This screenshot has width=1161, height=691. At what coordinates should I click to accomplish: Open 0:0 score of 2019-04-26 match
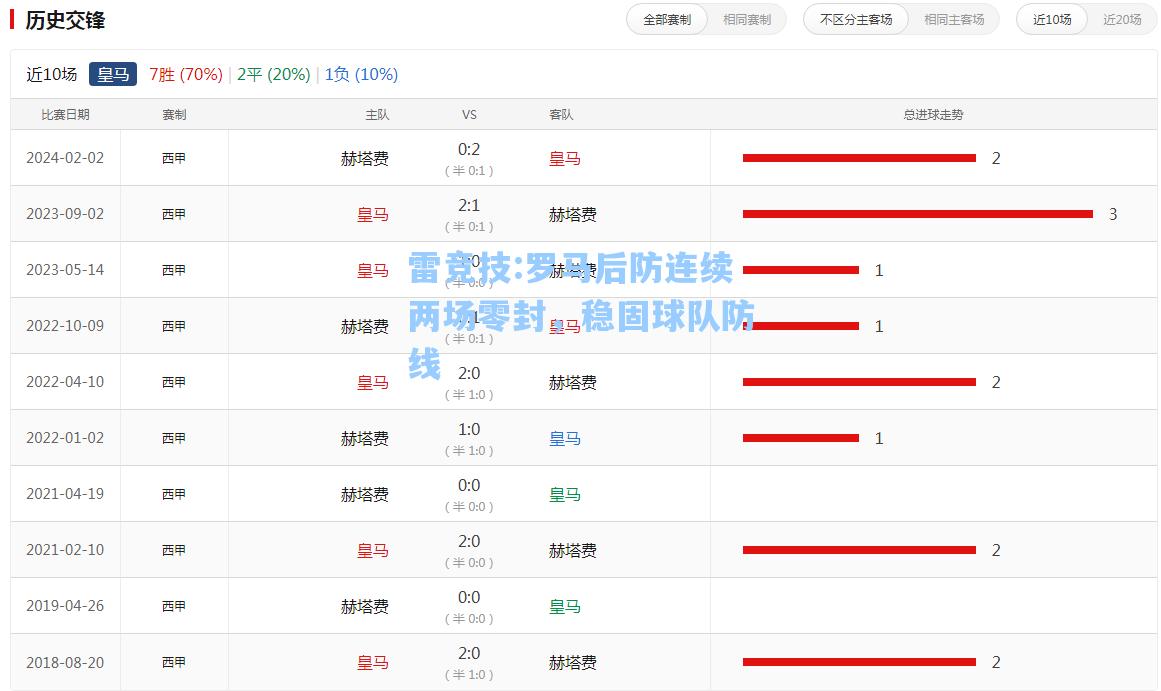tap(469, 597)
